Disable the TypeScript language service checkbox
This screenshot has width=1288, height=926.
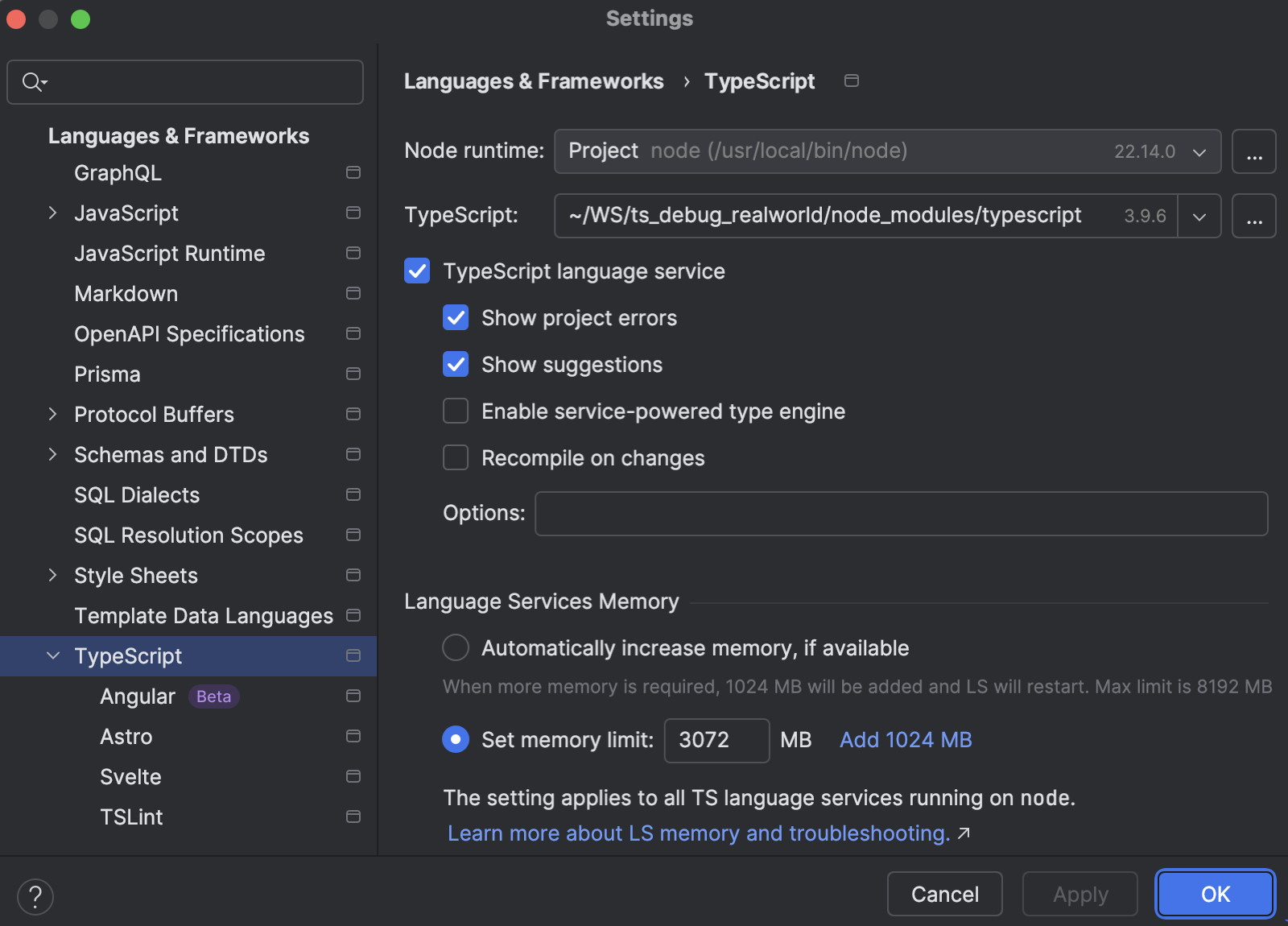[x=417, y=271]
